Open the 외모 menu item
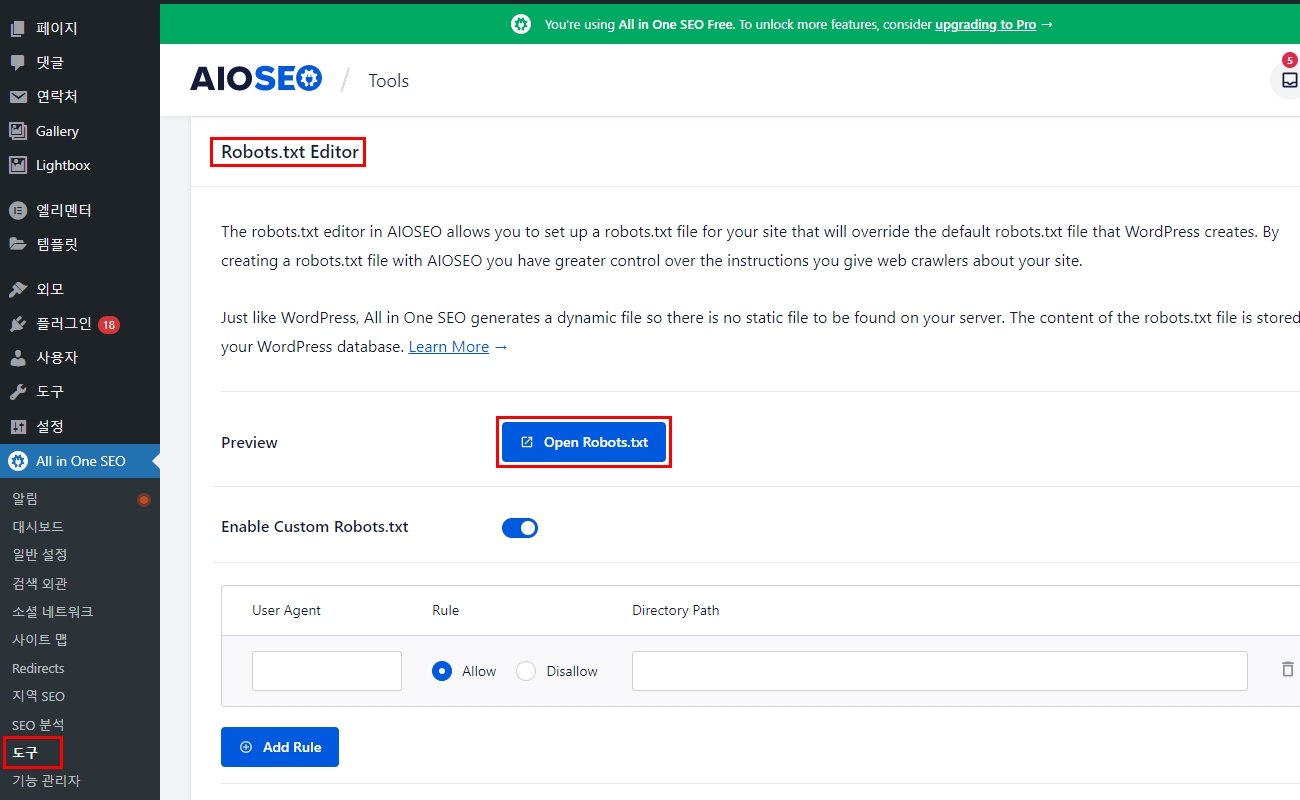 pos(80,290)
